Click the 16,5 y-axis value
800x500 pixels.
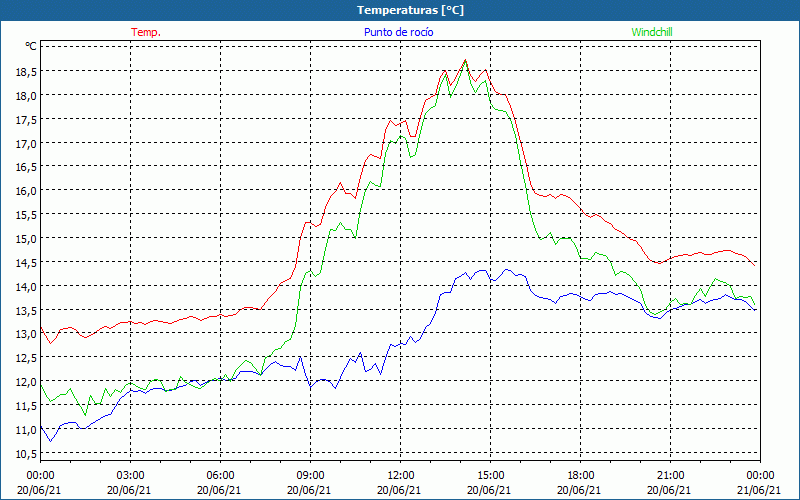pyautogui.click(x=27, y=167)
